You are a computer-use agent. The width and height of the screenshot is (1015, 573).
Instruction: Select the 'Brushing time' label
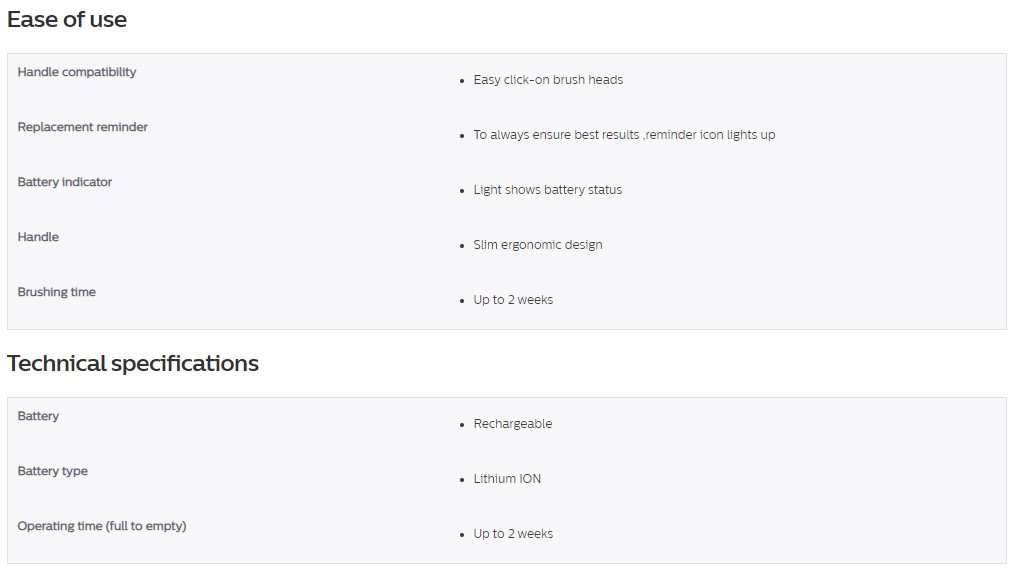click(x=56, y=292)
